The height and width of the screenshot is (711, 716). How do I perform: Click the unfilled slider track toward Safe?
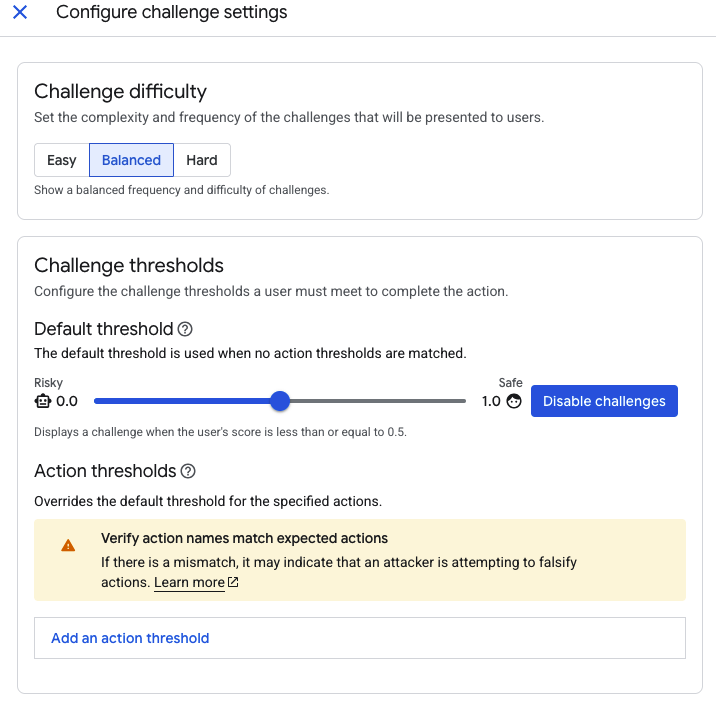378,401
